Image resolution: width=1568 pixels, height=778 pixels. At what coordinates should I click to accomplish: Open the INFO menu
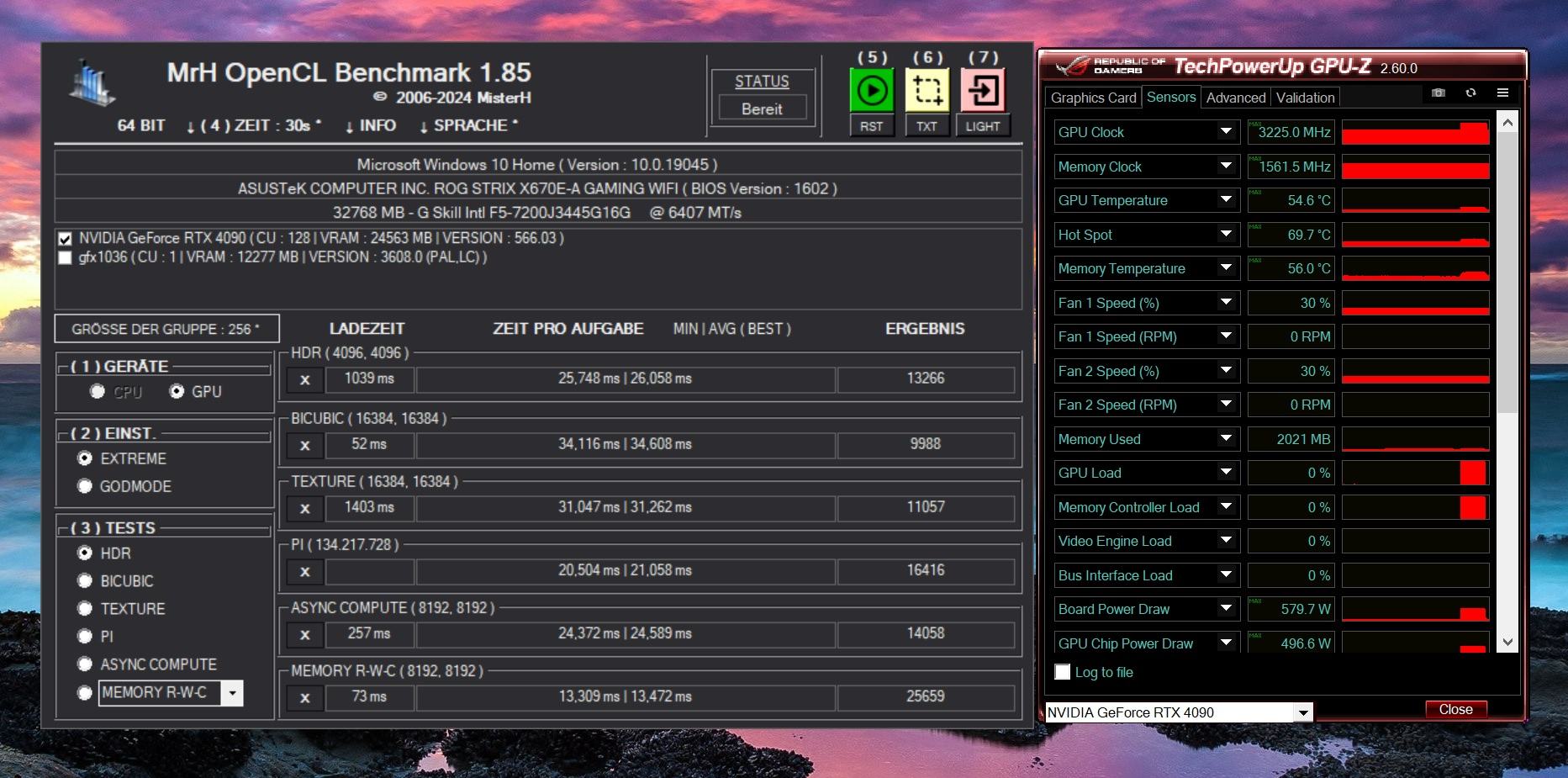[x=371, y=126]
